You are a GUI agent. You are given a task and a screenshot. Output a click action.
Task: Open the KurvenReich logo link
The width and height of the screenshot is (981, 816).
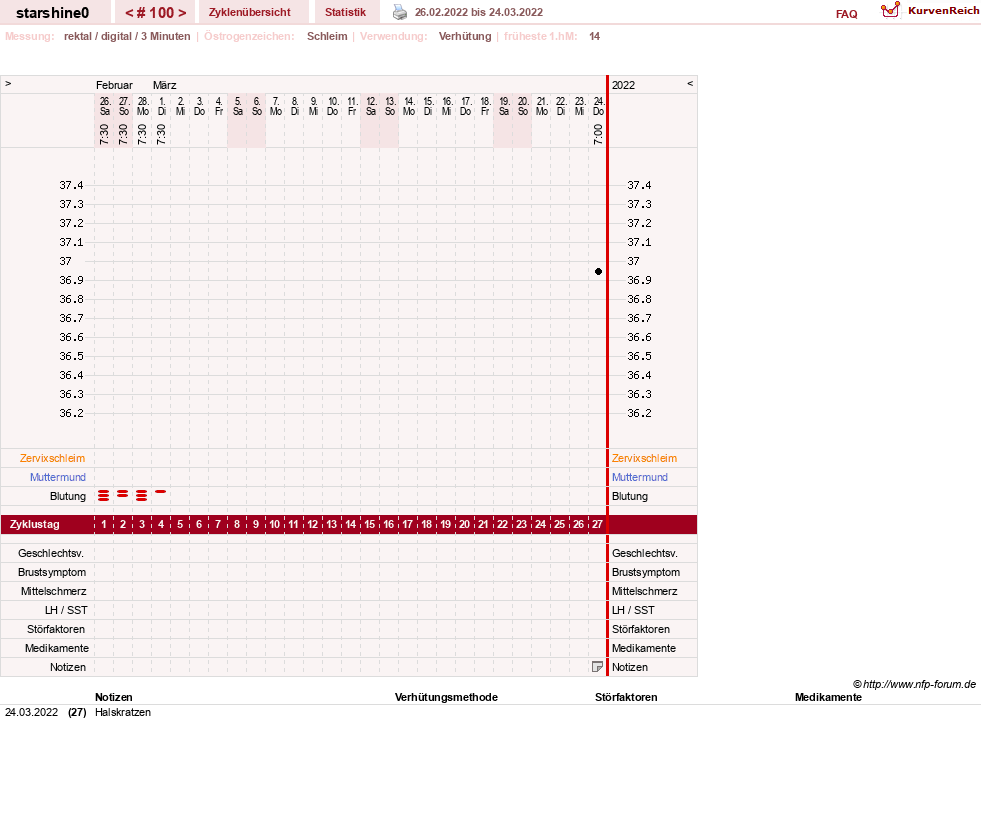pos(930,11)
